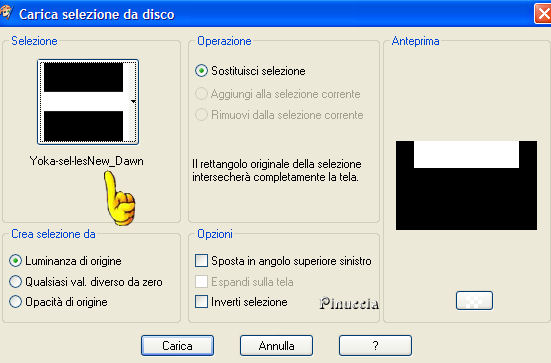Select Sostituisci selezione radio button
Image resolution: width=551 pixels, height=363 pixels.
coord(201,71)
